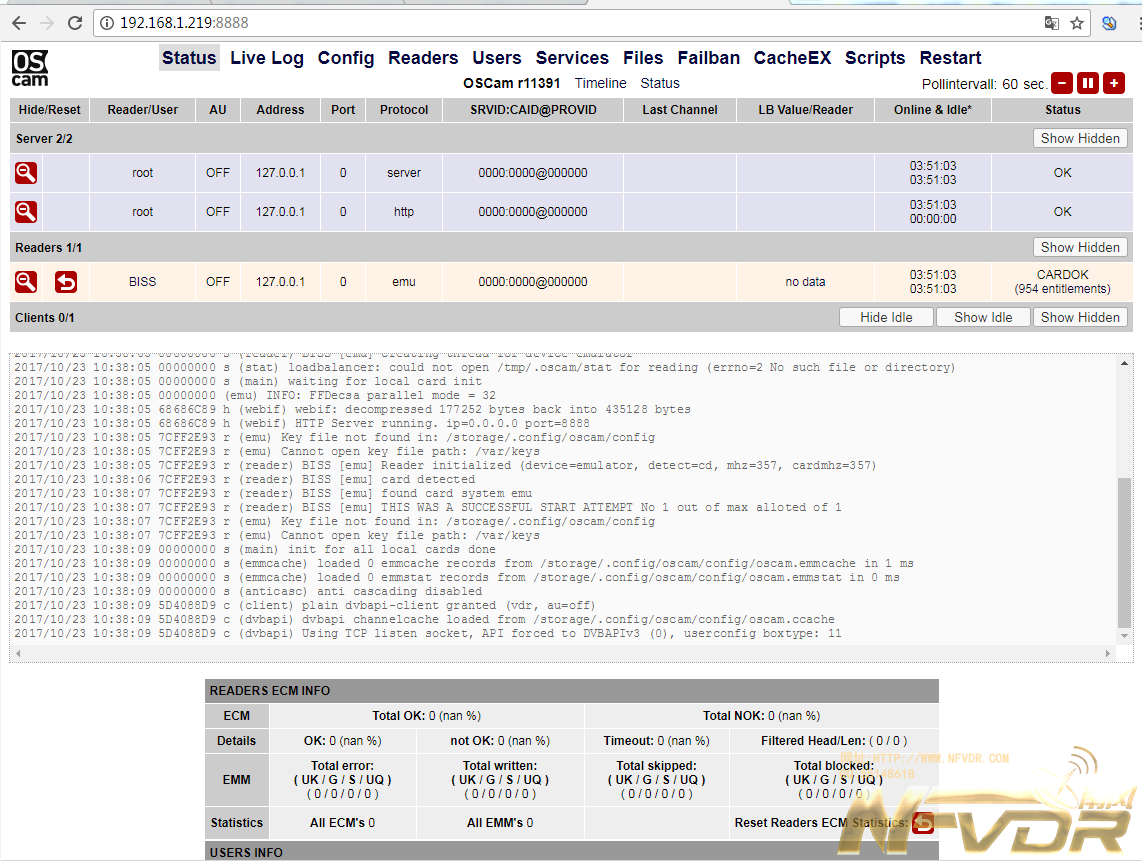Click the browser translate page icon

tap(1051, 23)
